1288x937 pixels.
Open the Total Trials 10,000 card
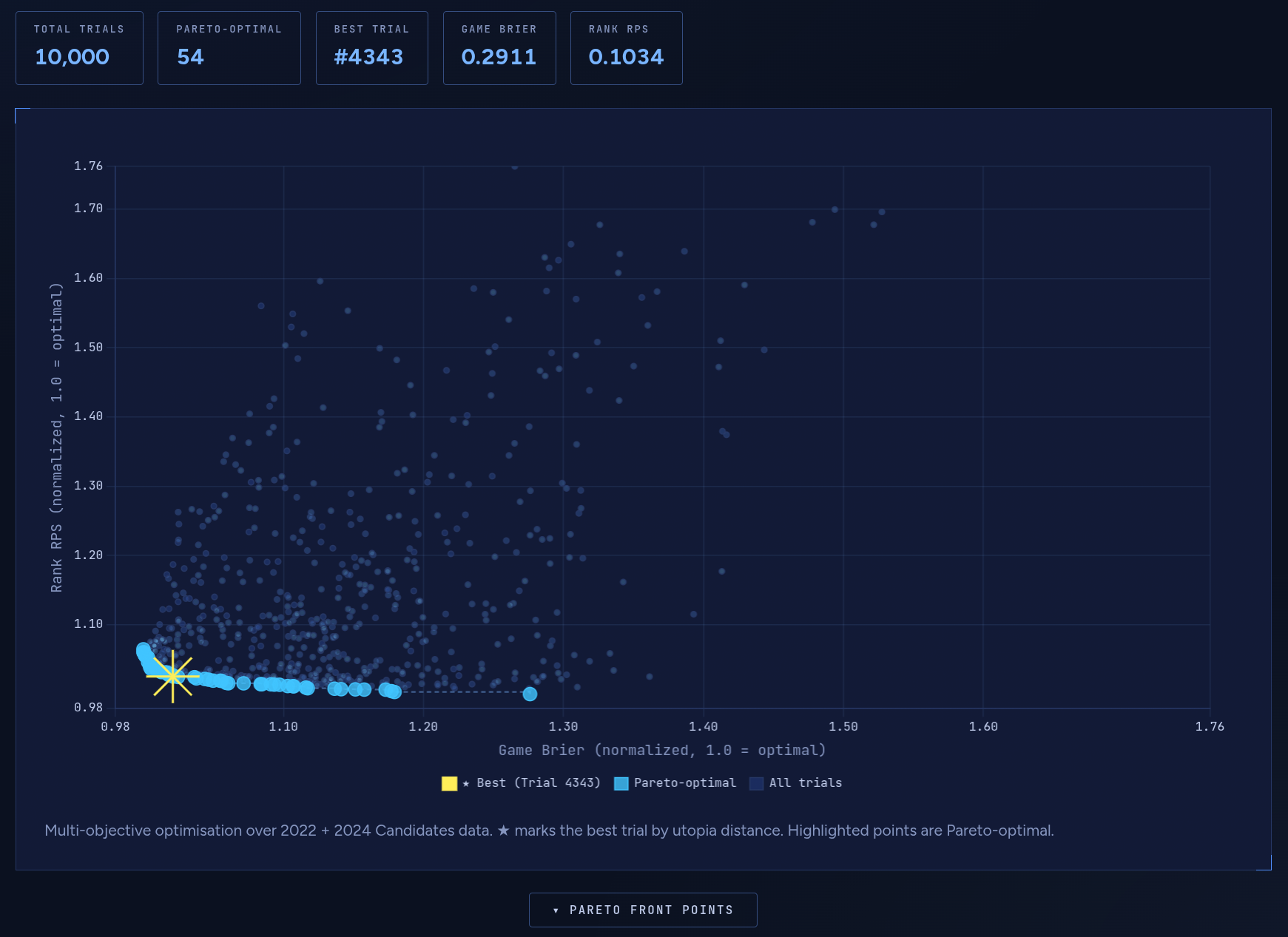pyautogui.click(x=79, y=48)
